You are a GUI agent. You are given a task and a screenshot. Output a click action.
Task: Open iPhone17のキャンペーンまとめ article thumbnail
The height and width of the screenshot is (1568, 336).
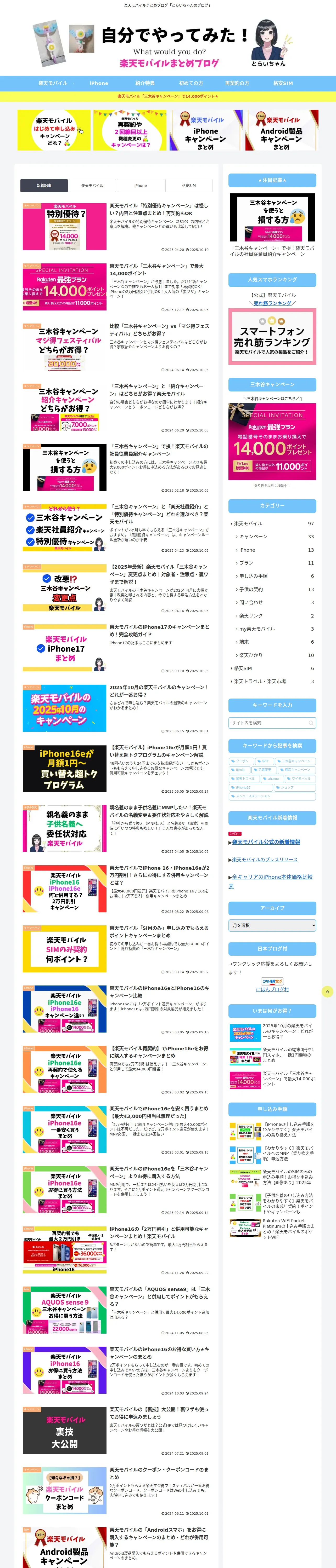[x=65, y=647]
